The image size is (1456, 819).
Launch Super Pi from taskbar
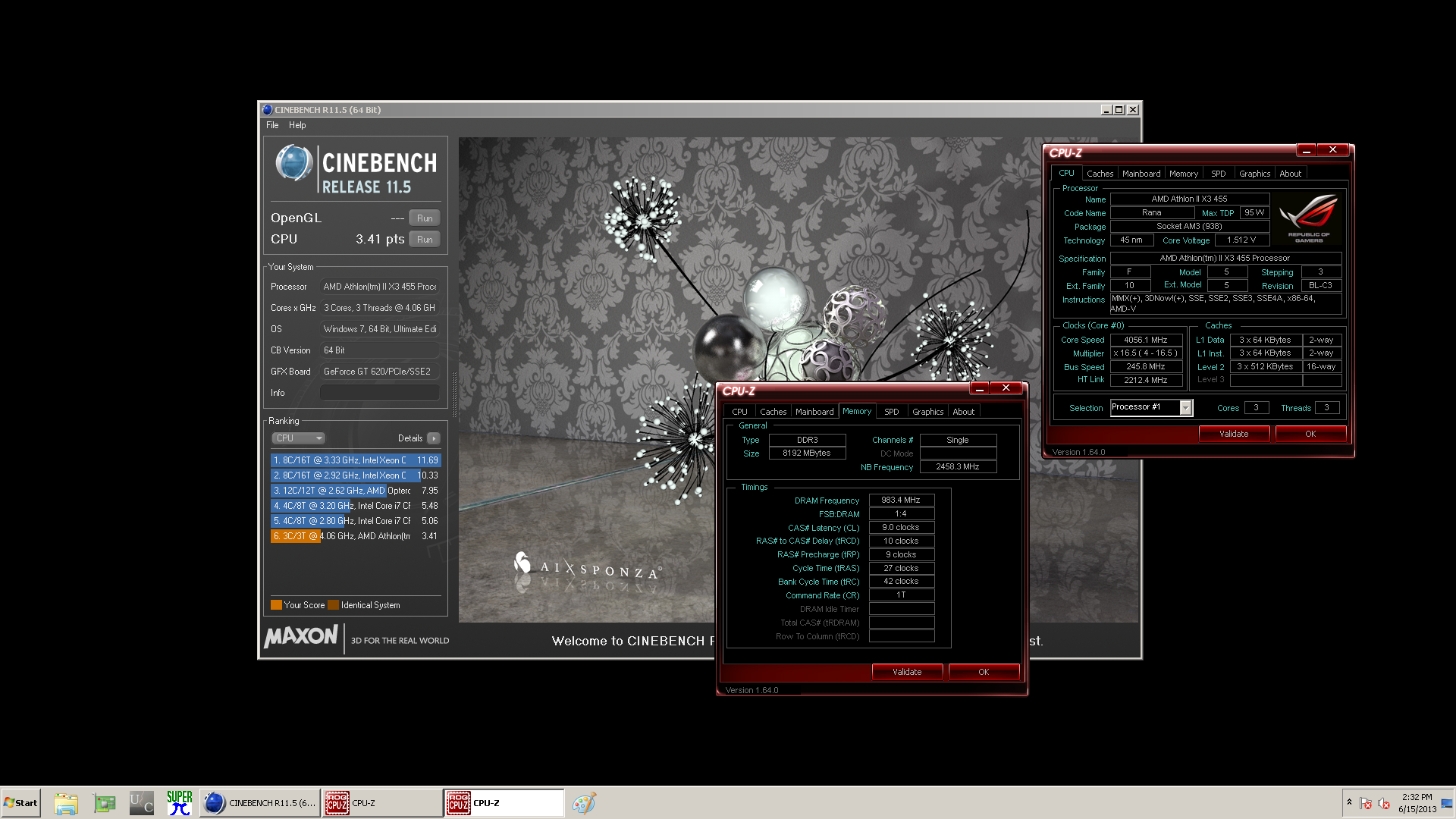tap(180, 803)
